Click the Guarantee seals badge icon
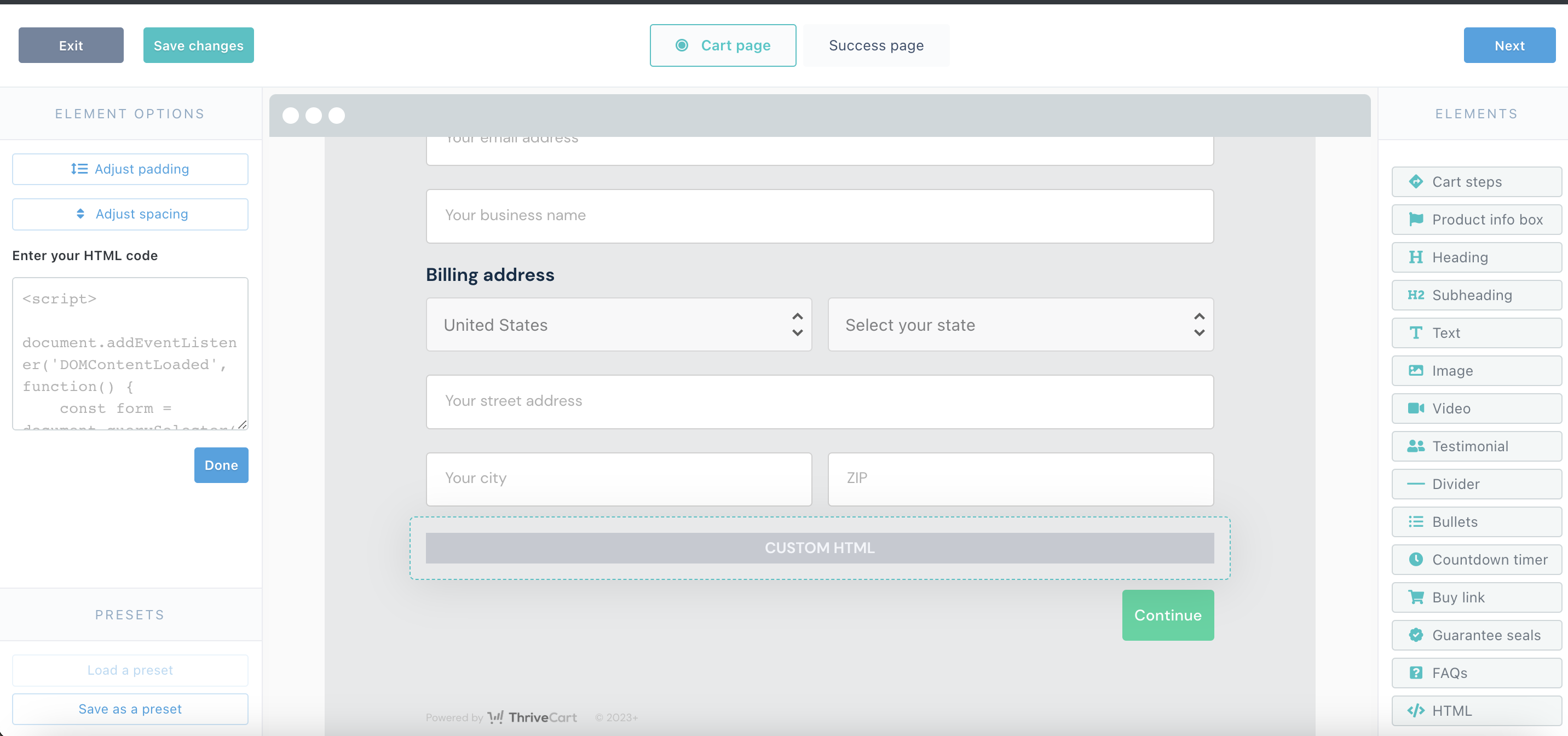Viewport: 1568px width, 736px height. click(1416, 634)
